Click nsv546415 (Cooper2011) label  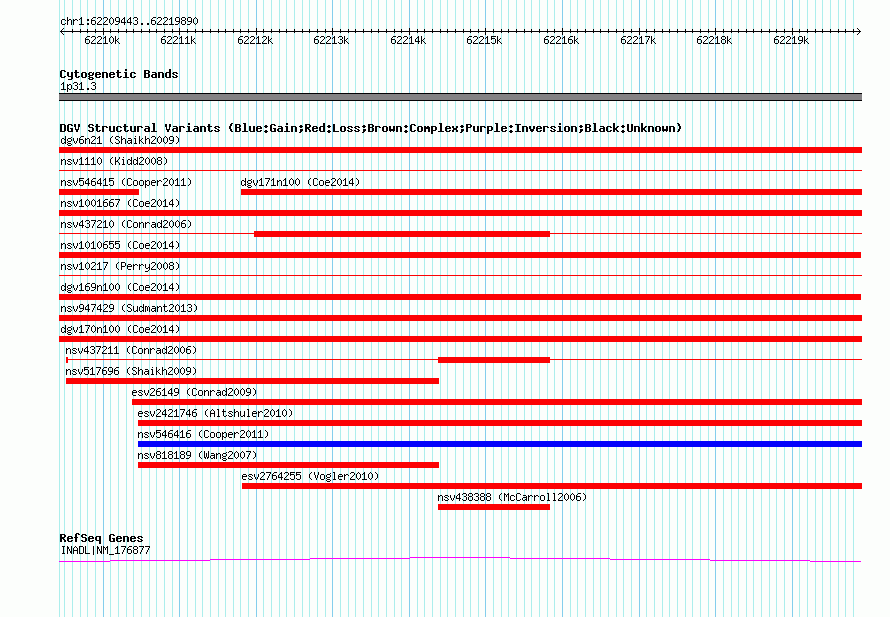click(x=126, y=182)
